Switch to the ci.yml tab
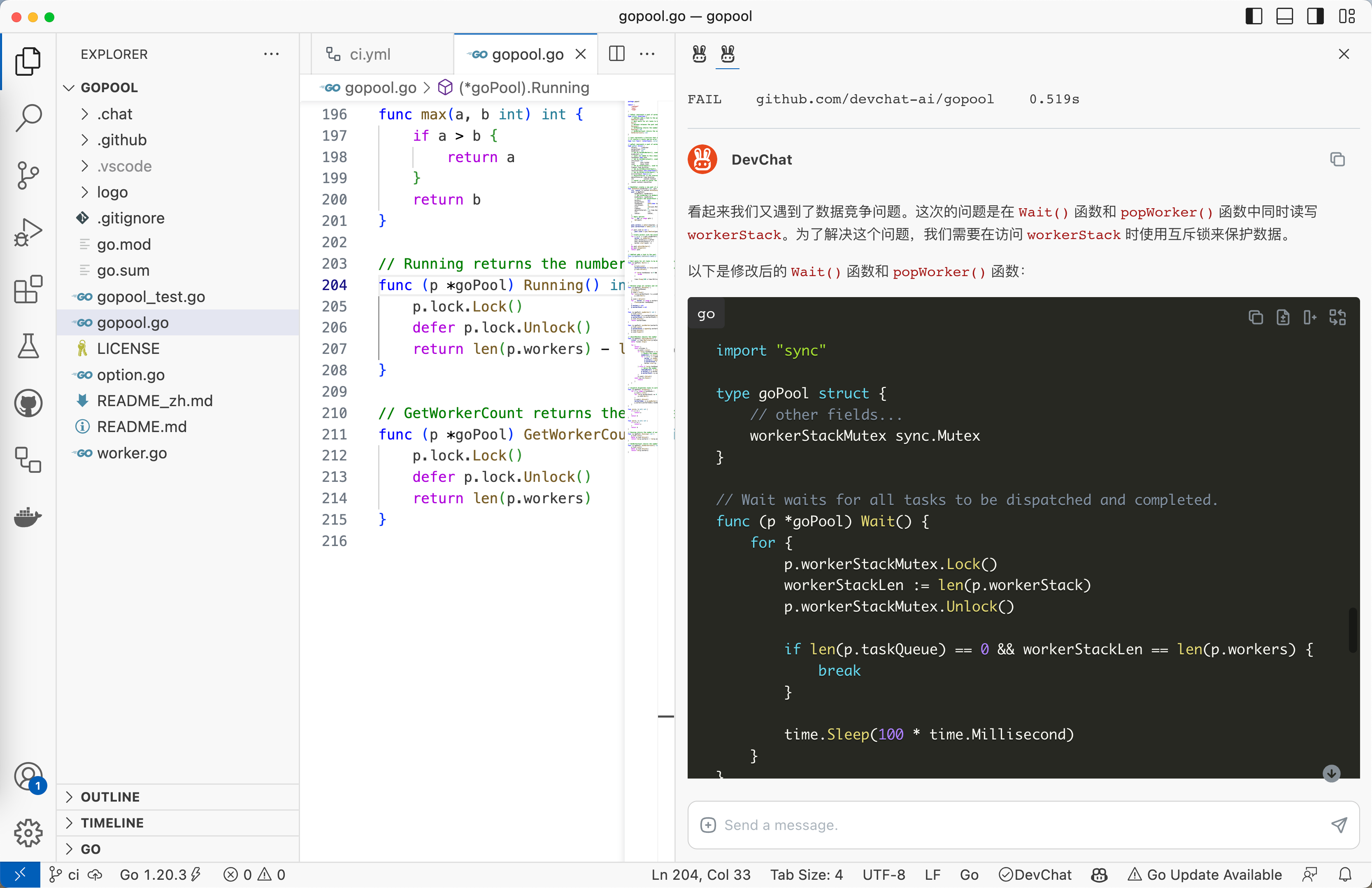Viewport: 1372px width, 888px height. [x=370, y=54]
